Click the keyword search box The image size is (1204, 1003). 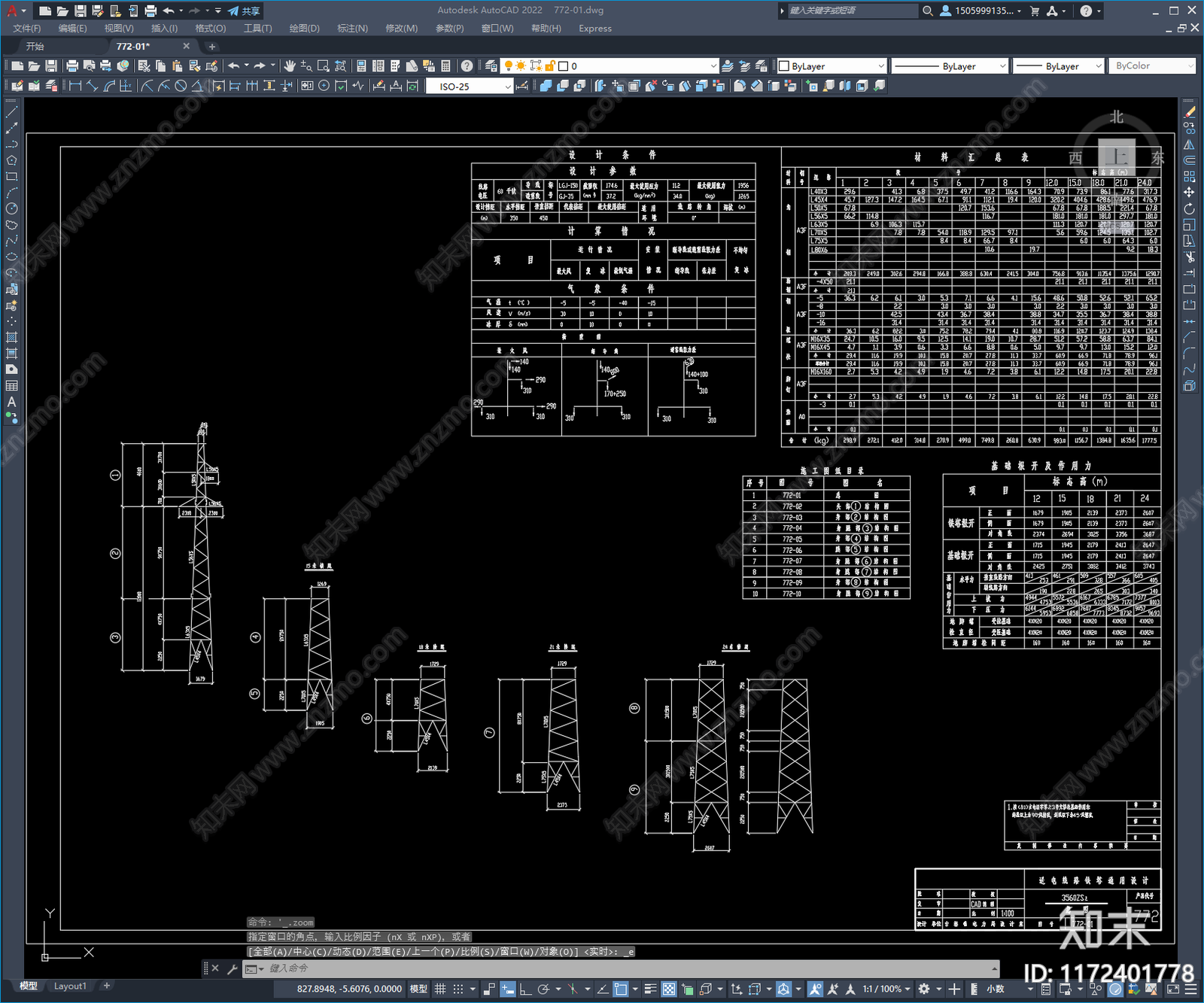click(x=852, y=11)
